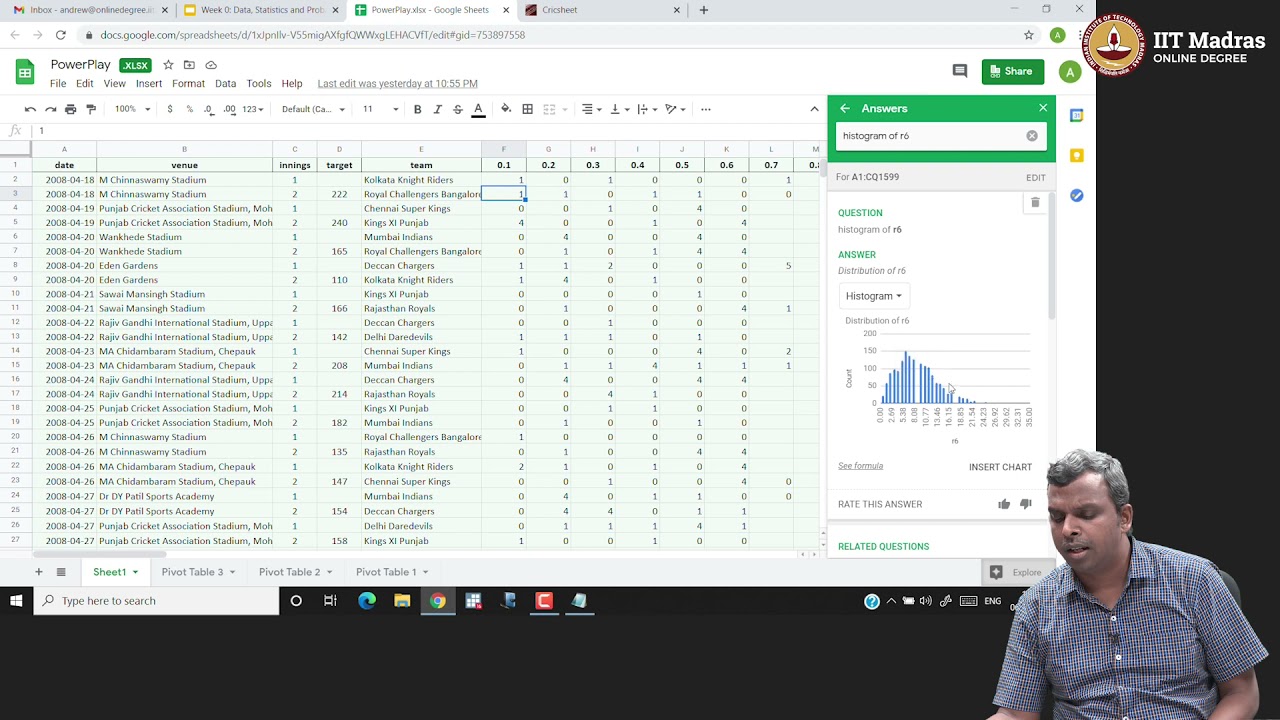Switch to Pivot Table 3 sheet tab
This screenshot has width=1280, height=720.
tap(198, 572)
